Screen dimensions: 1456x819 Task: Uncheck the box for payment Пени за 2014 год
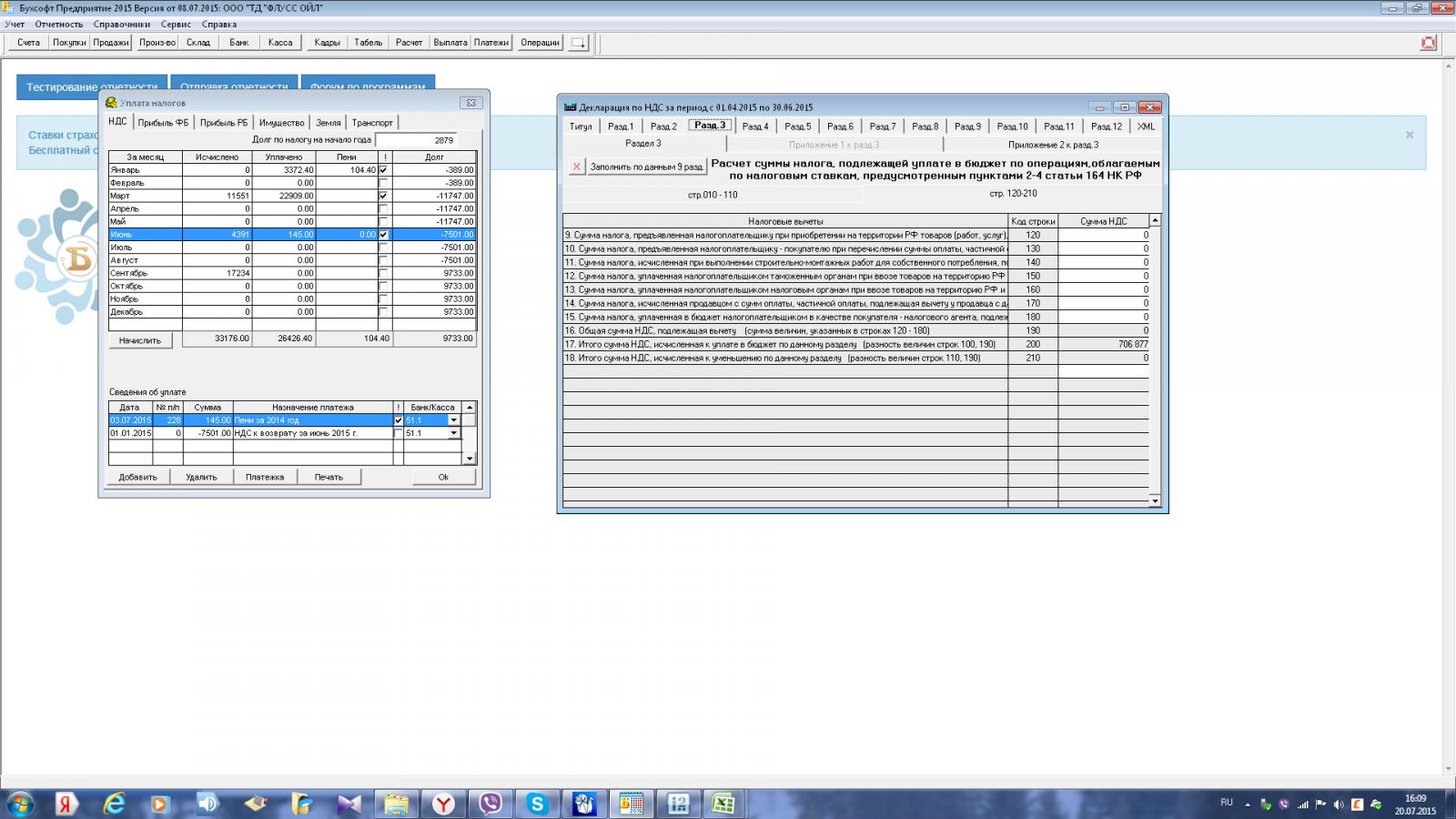(x=398, y=420)
